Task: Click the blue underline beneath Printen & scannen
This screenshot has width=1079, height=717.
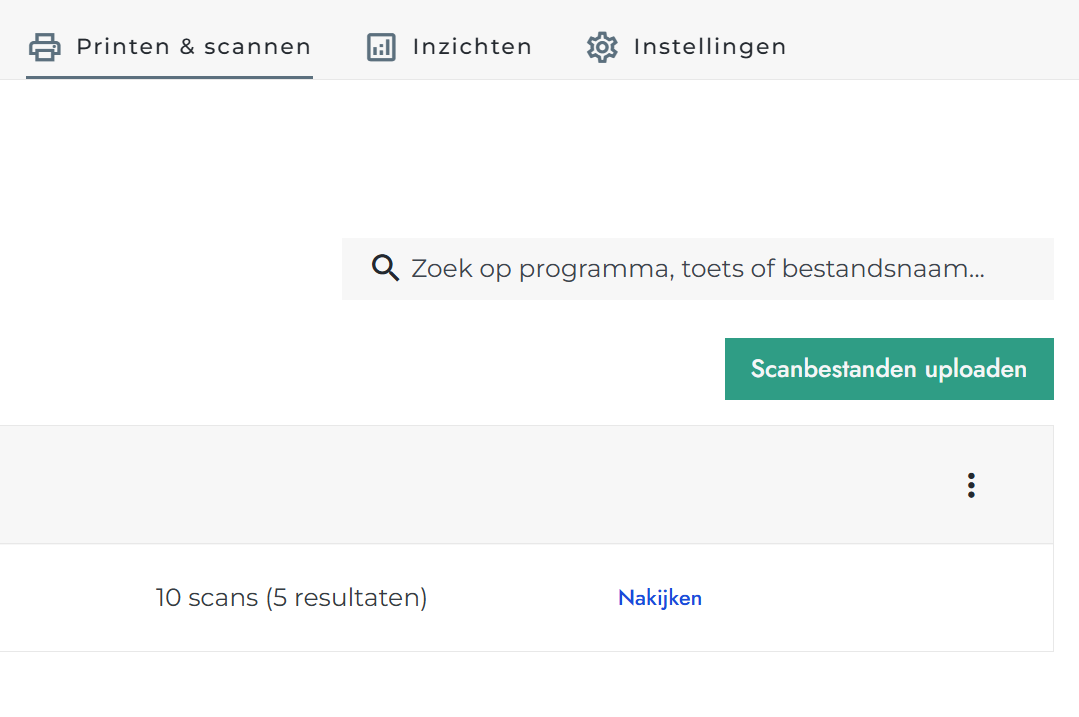Action: click(169, 77)
